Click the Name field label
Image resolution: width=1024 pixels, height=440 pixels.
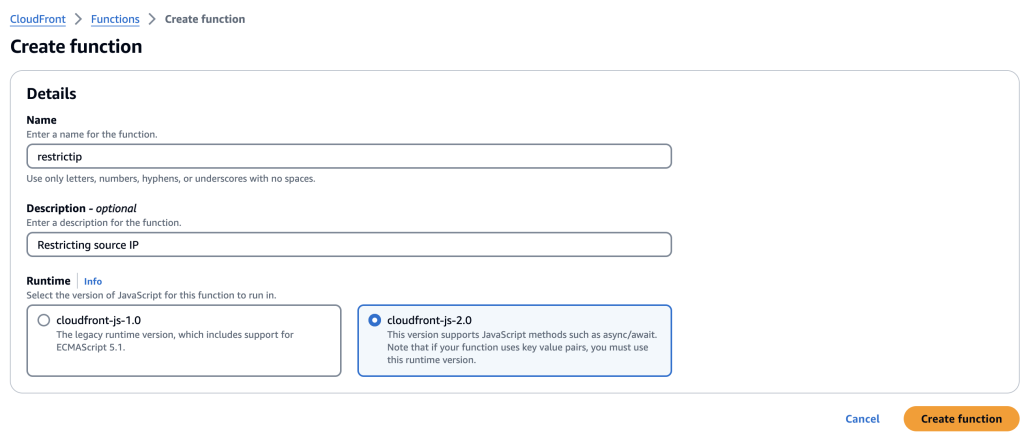point(41,120)
